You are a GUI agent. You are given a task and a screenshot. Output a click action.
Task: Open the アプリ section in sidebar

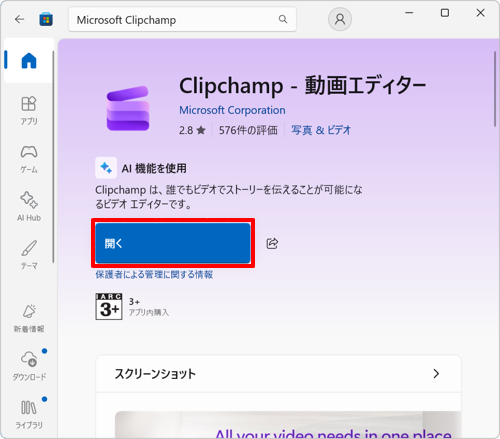(x=29, y=111)
